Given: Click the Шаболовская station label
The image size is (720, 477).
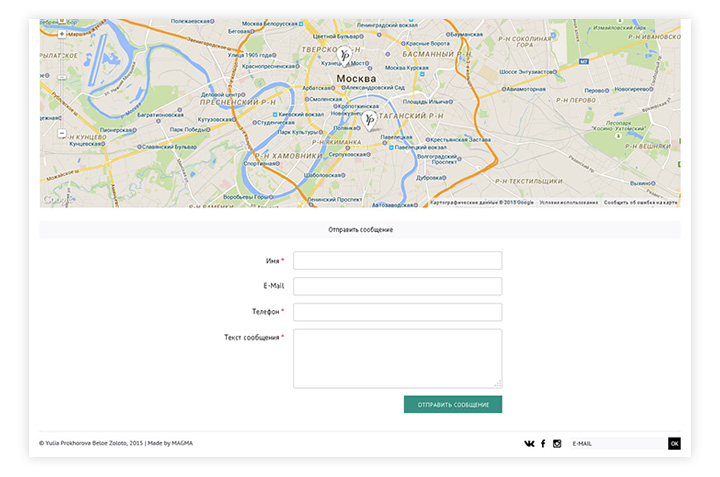Looking at the screenshot, I should (x=324, y=175).
